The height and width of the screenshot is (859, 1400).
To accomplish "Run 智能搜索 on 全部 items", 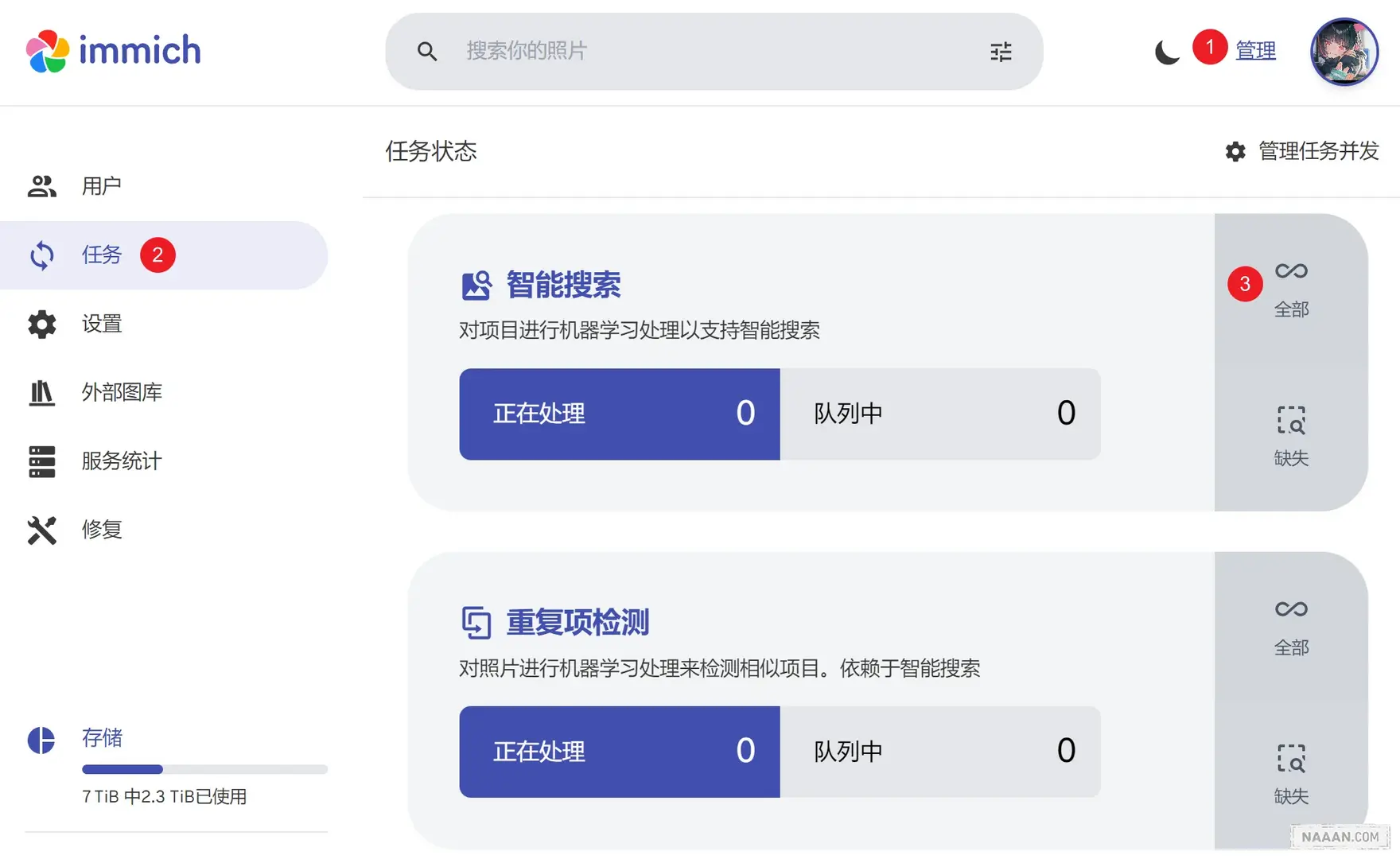I will (x=1291, y=288).
